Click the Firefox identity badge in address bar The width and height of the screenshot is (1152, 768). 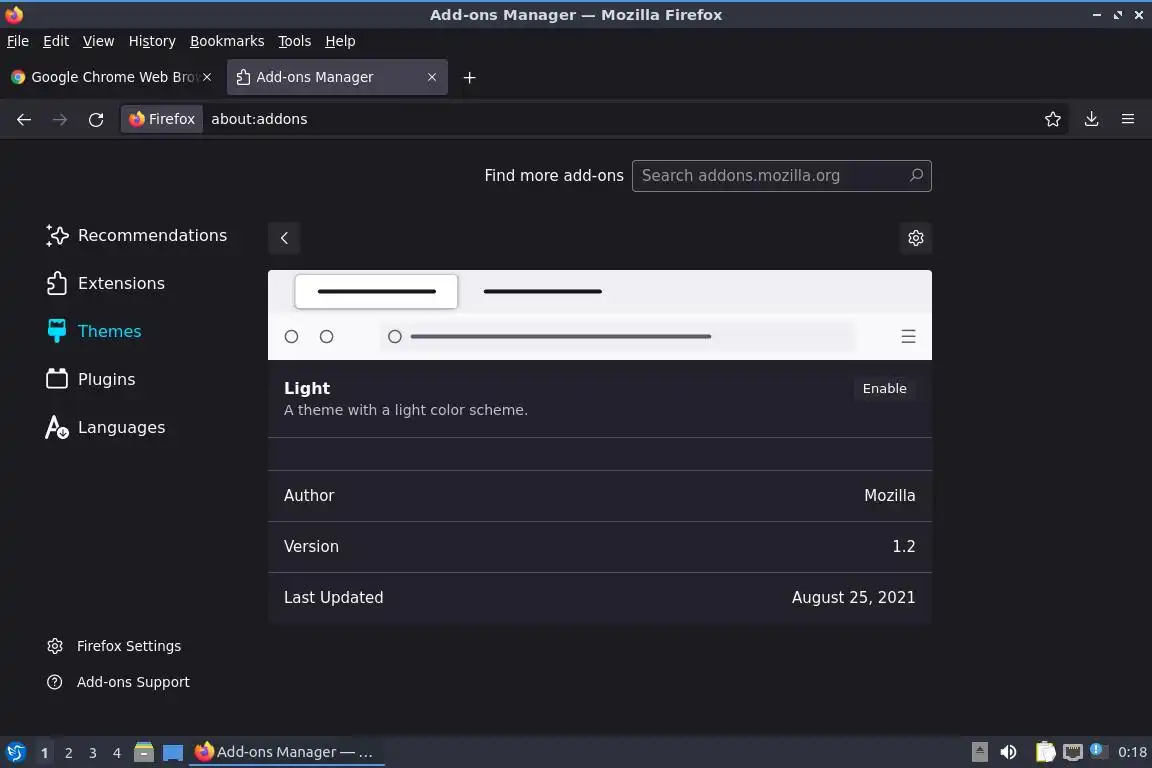pos(162,119)
